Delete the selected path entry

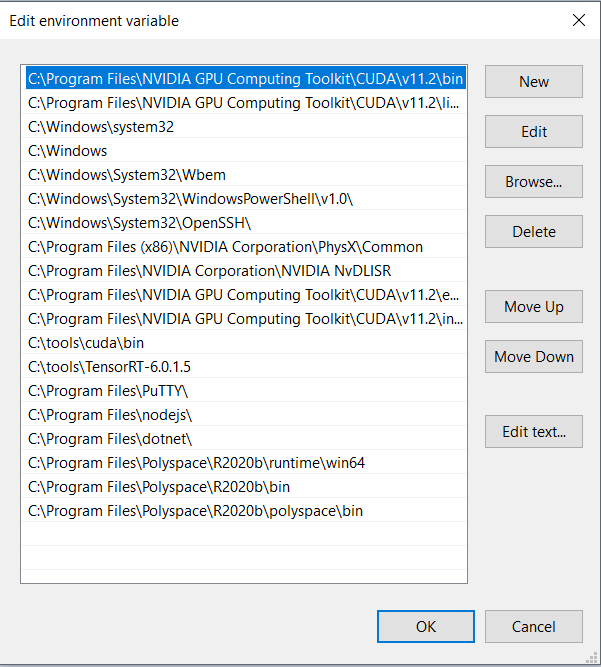(533, 232)
